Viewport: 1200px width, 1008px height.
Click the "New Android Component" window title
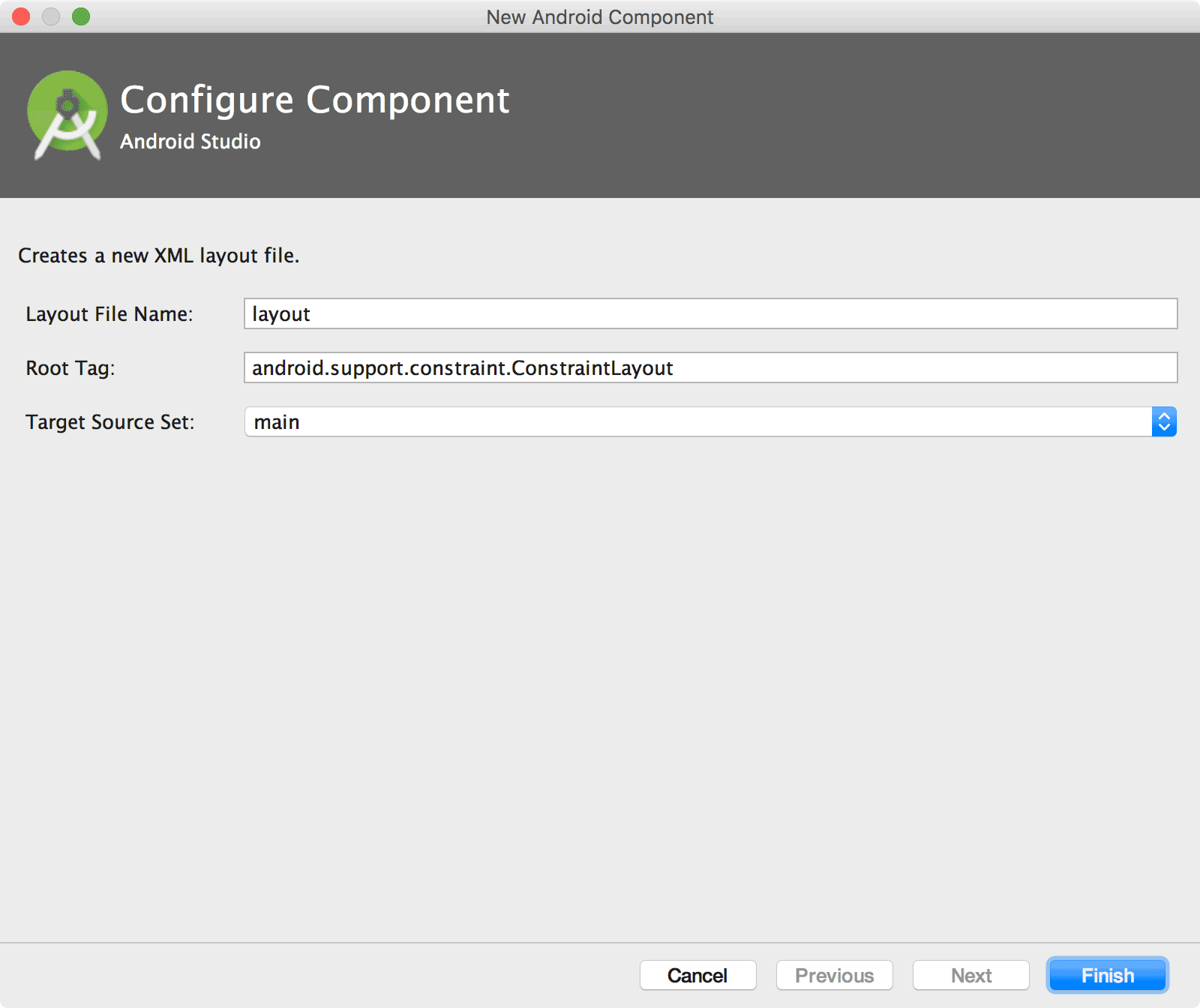coord(600,16)
